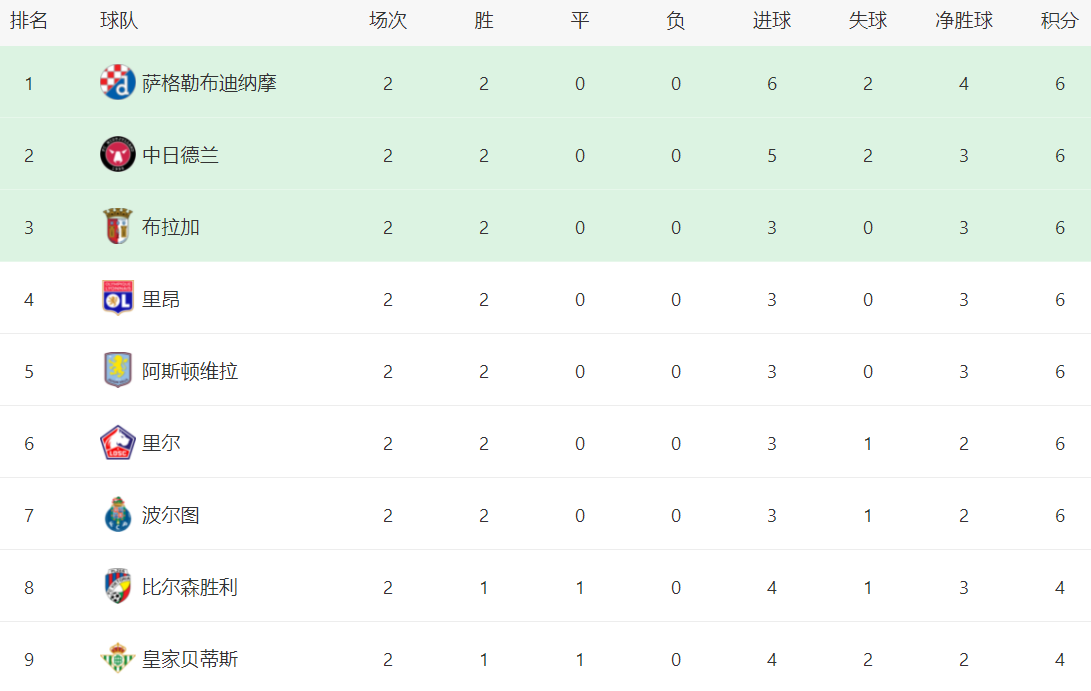
Task: Click the Midtjylland club crest icon
Action: (x=117, y=155)
